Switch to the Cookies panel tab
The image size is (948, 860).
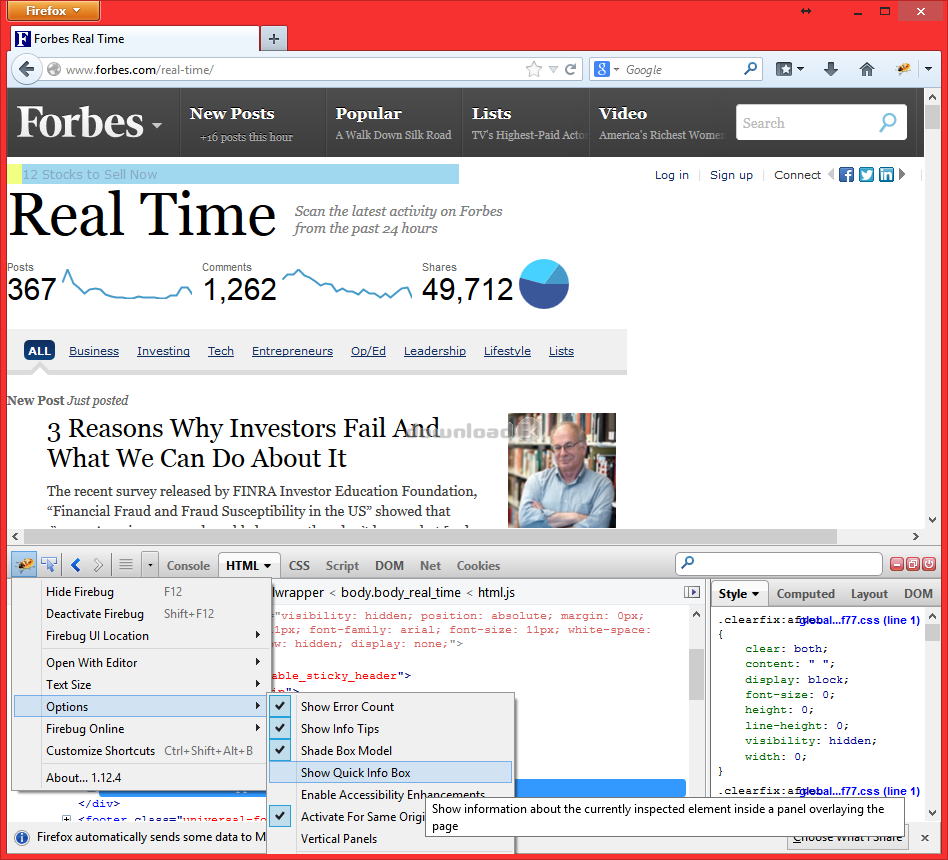pyautogui.click(x=478, y=565)
